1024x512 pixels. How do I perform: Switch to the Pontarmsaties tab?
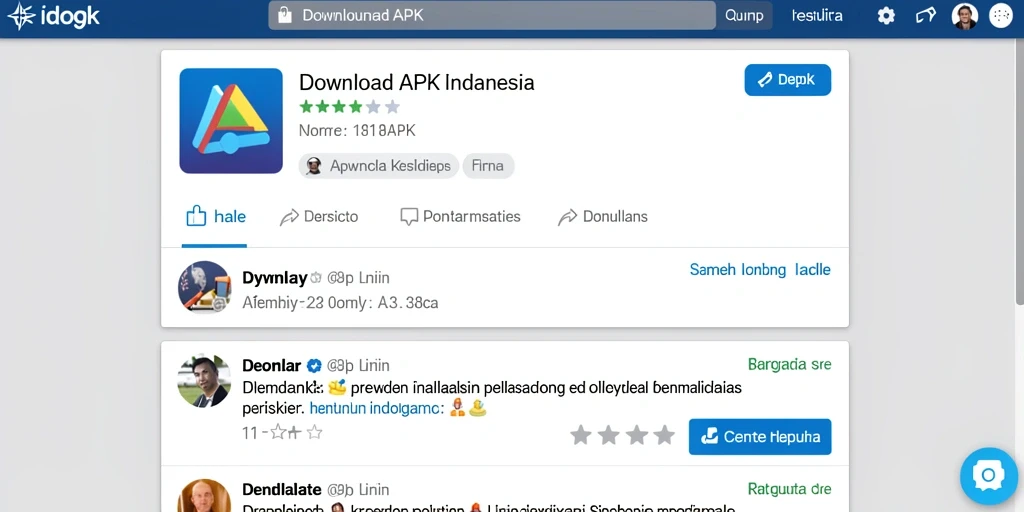(460, 216)
